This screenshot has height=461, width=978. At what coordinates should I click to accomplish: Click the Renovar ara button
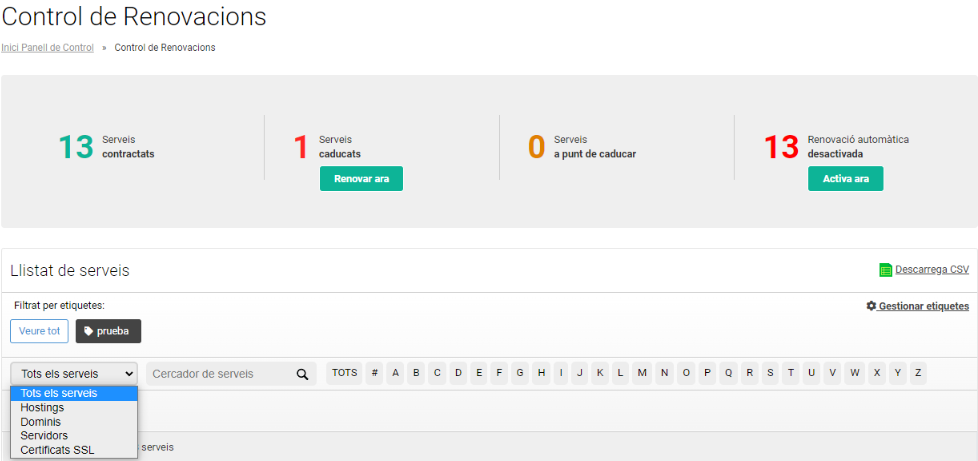pyautogui.click(x=361, y=178)
